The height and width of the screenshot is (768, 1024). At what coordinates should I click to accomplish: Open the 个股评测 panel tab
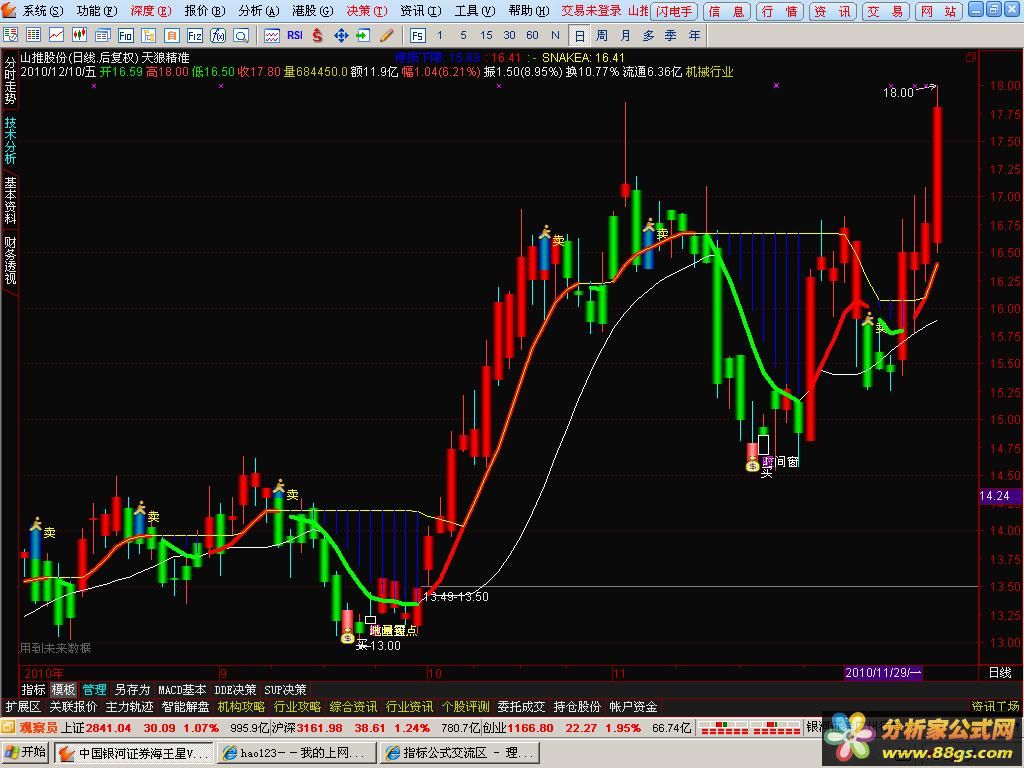(x=465, y=706)
